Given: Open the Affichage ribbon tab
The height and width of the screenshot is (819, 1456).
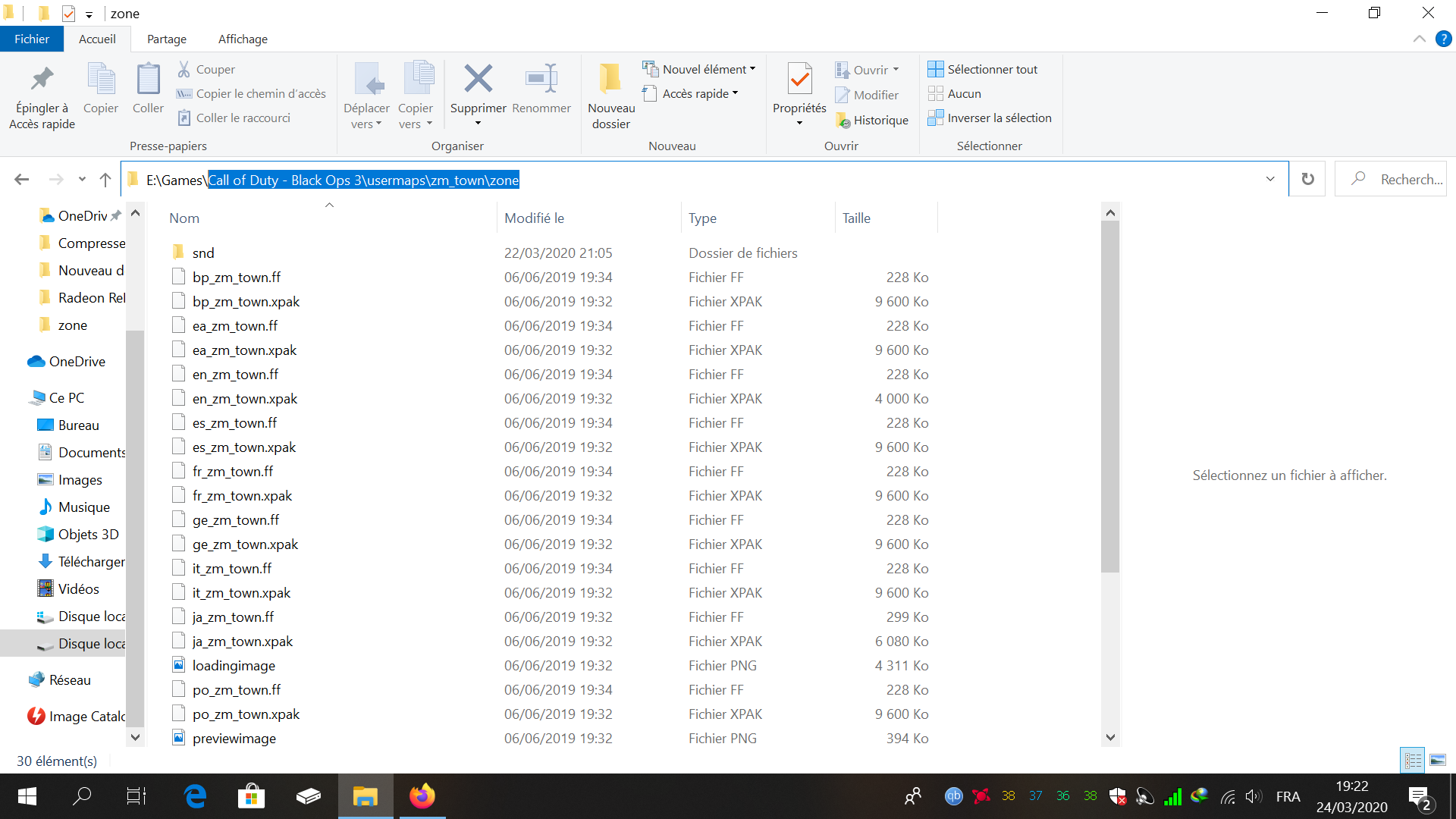Looking at the screenshot, I should 243,39.
